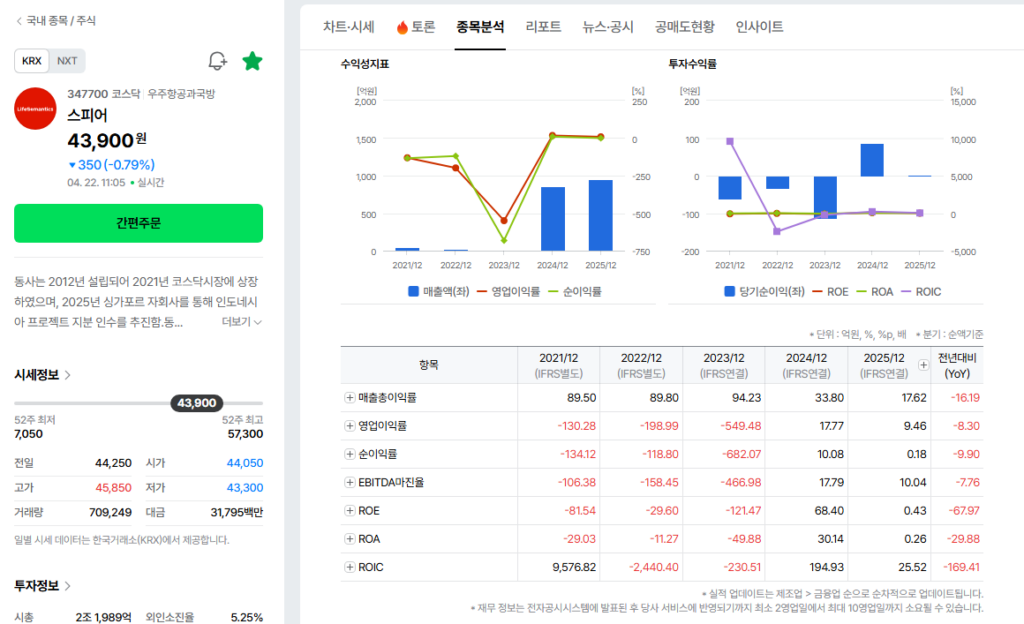Click the 우주항공과국방 sector link
1024x624 pixels.
coord(181,94)
